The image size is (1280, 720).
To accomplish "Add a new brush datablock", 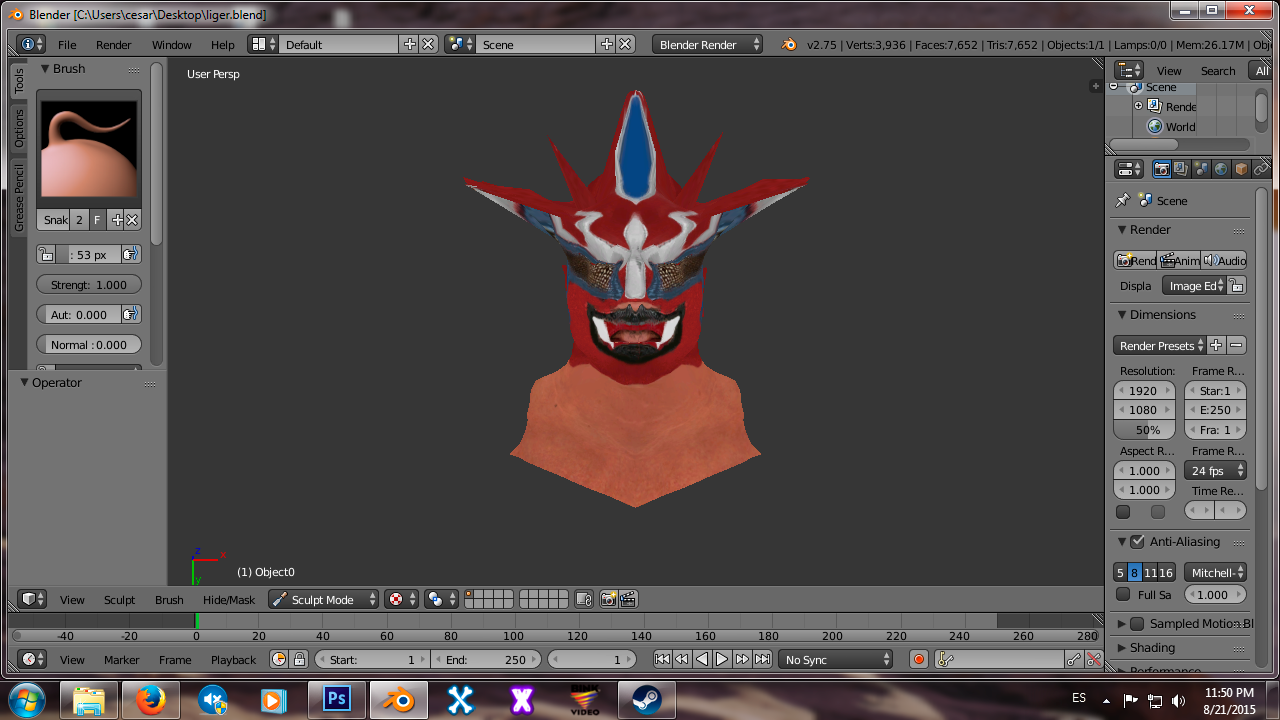I will (x=117, y=220).
